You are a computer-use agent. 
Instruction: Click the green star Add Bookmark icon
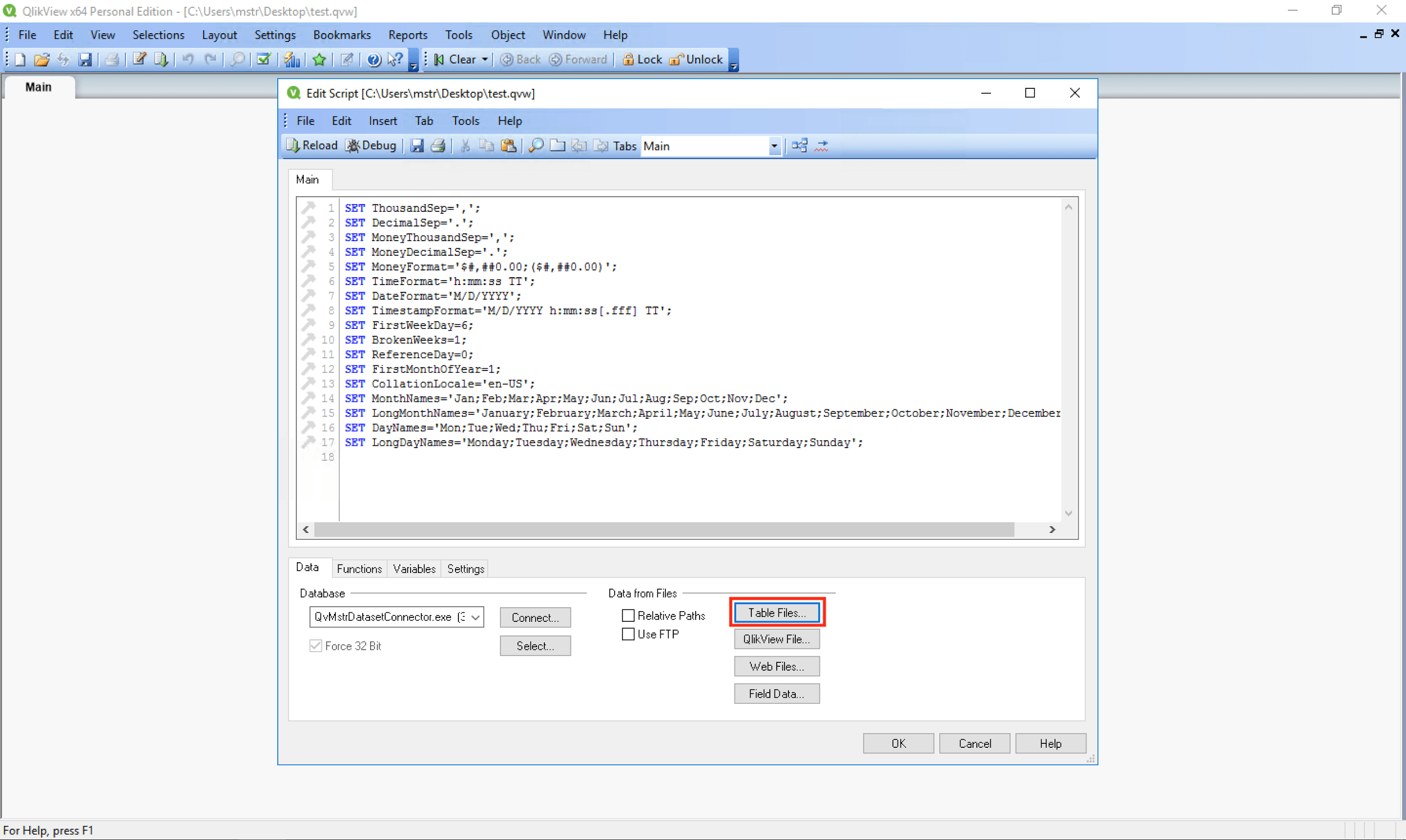[319, 60]
